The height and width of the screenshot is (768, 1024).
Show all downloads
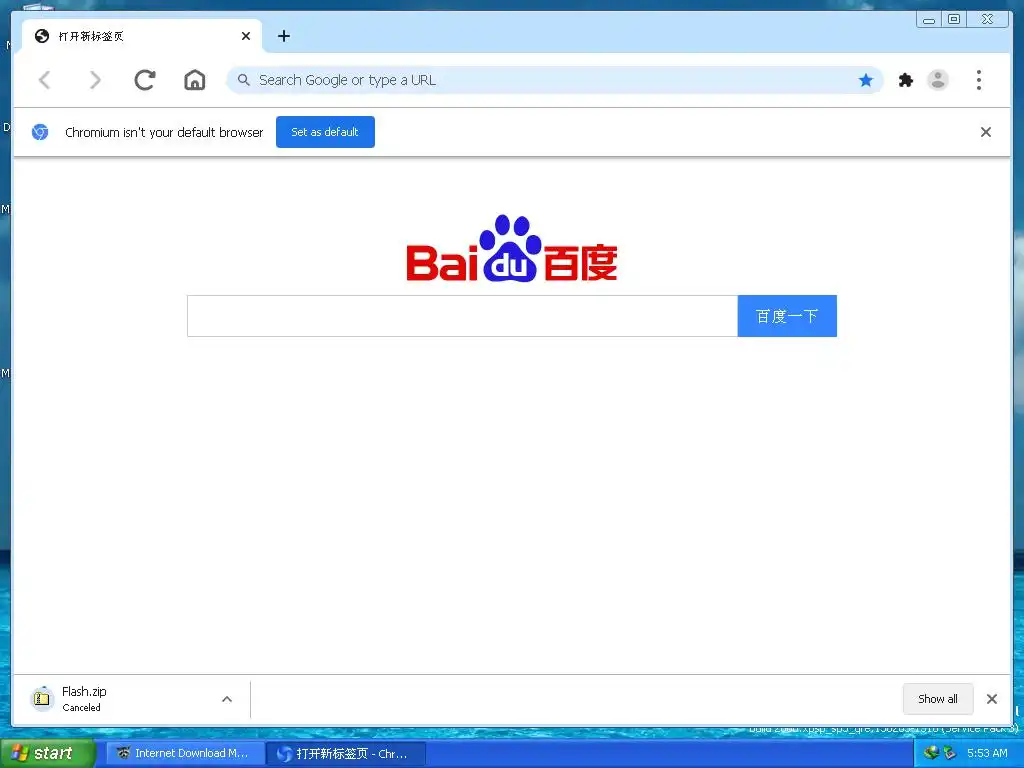[938, 699]
